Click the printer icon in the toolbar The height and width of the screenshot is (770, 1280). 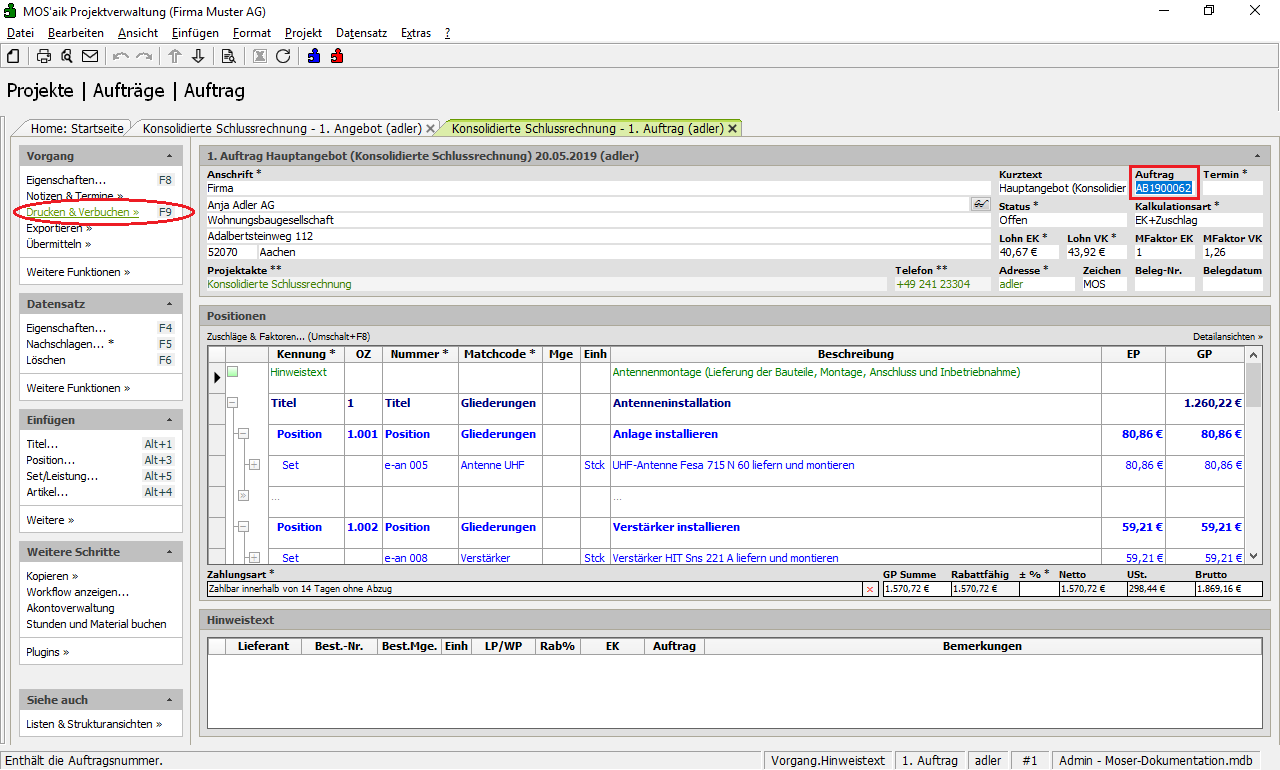(x=44, y=56)
